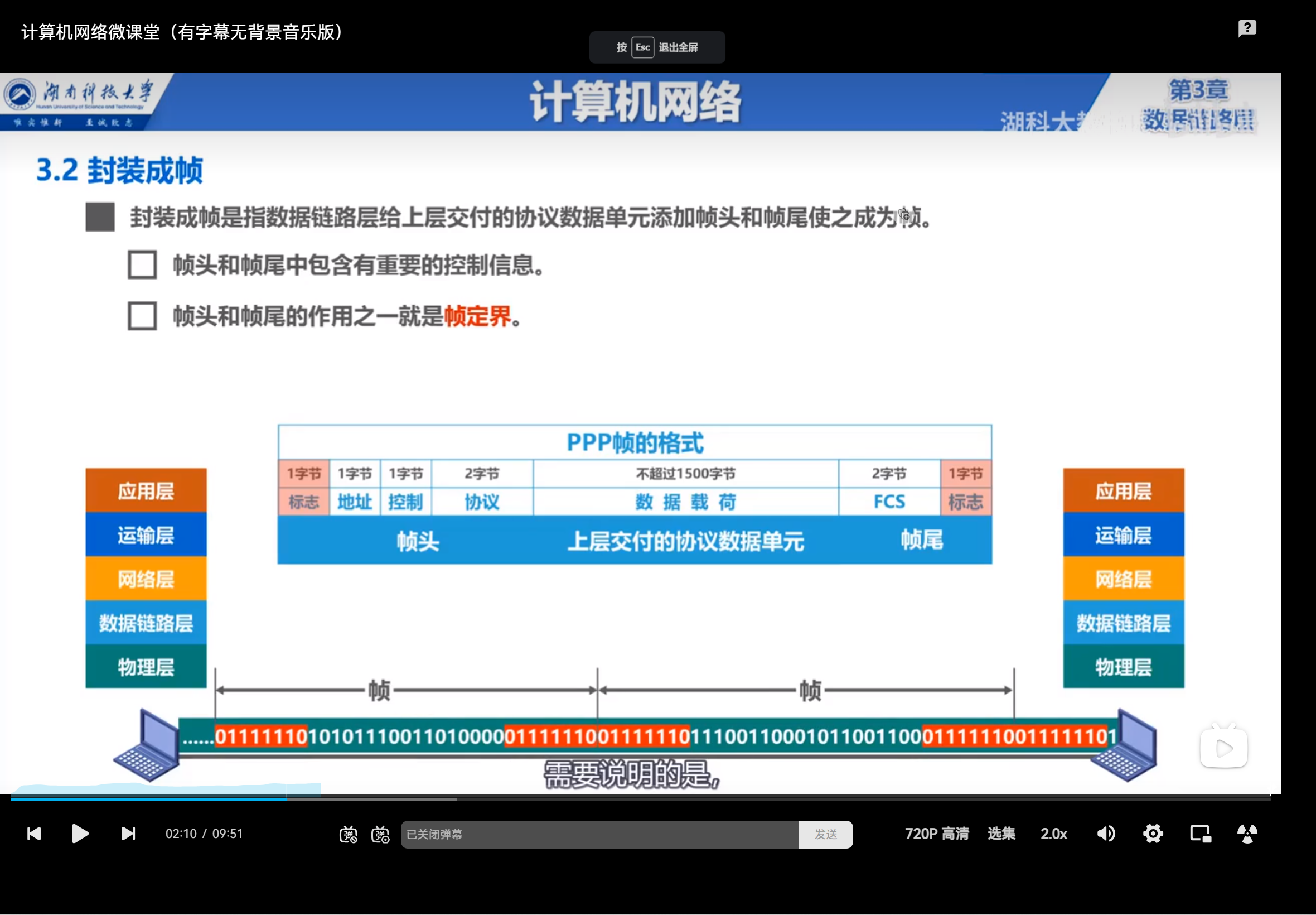The width and height of the screenshot is (1316, 915).
Task: Open the 720P 高清 quality dropdown
Action: click(x=937, y=834)
